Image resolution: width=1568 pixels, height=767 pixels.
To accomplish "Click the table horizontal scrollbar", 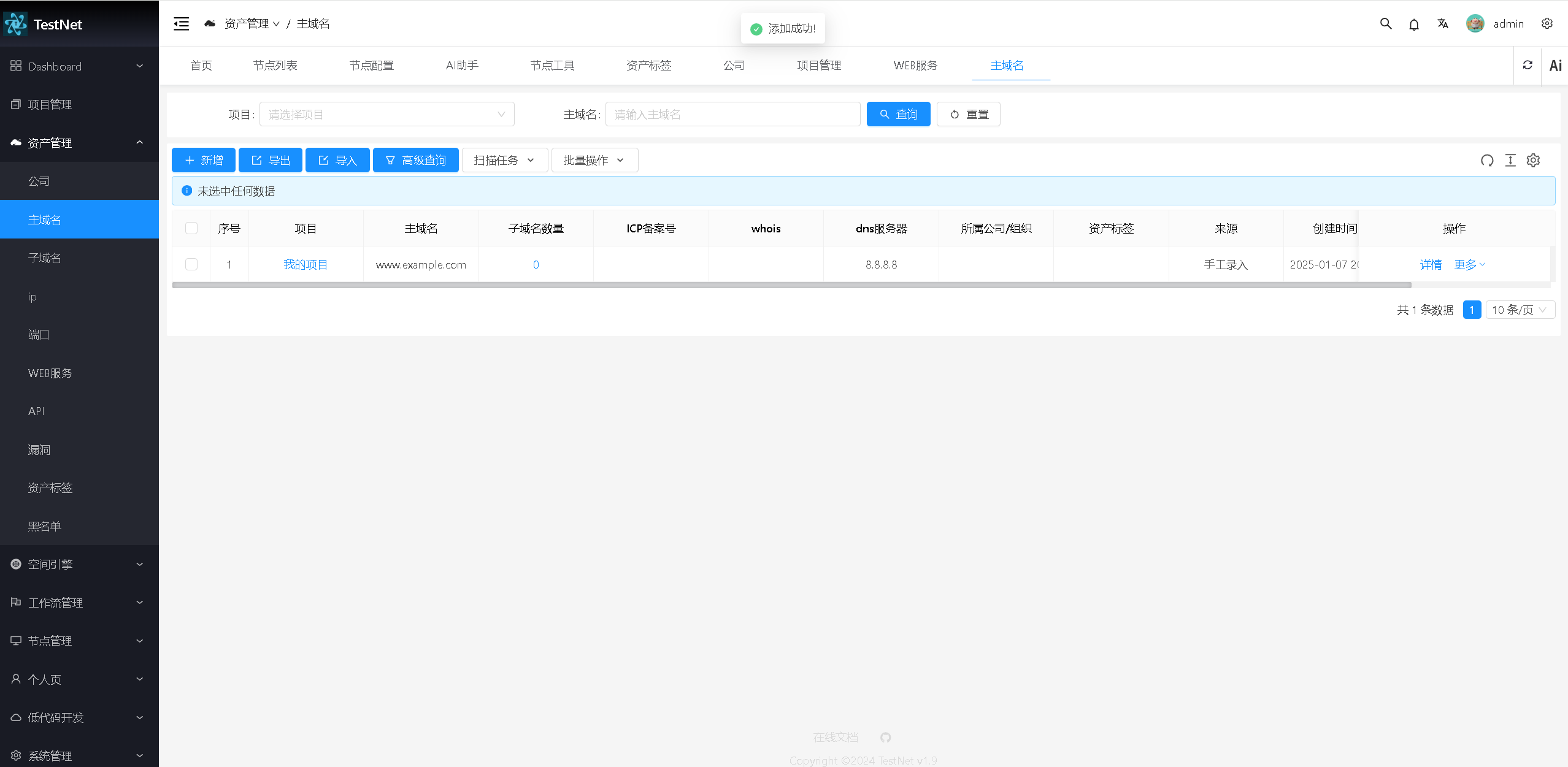I will pos(791,285).
